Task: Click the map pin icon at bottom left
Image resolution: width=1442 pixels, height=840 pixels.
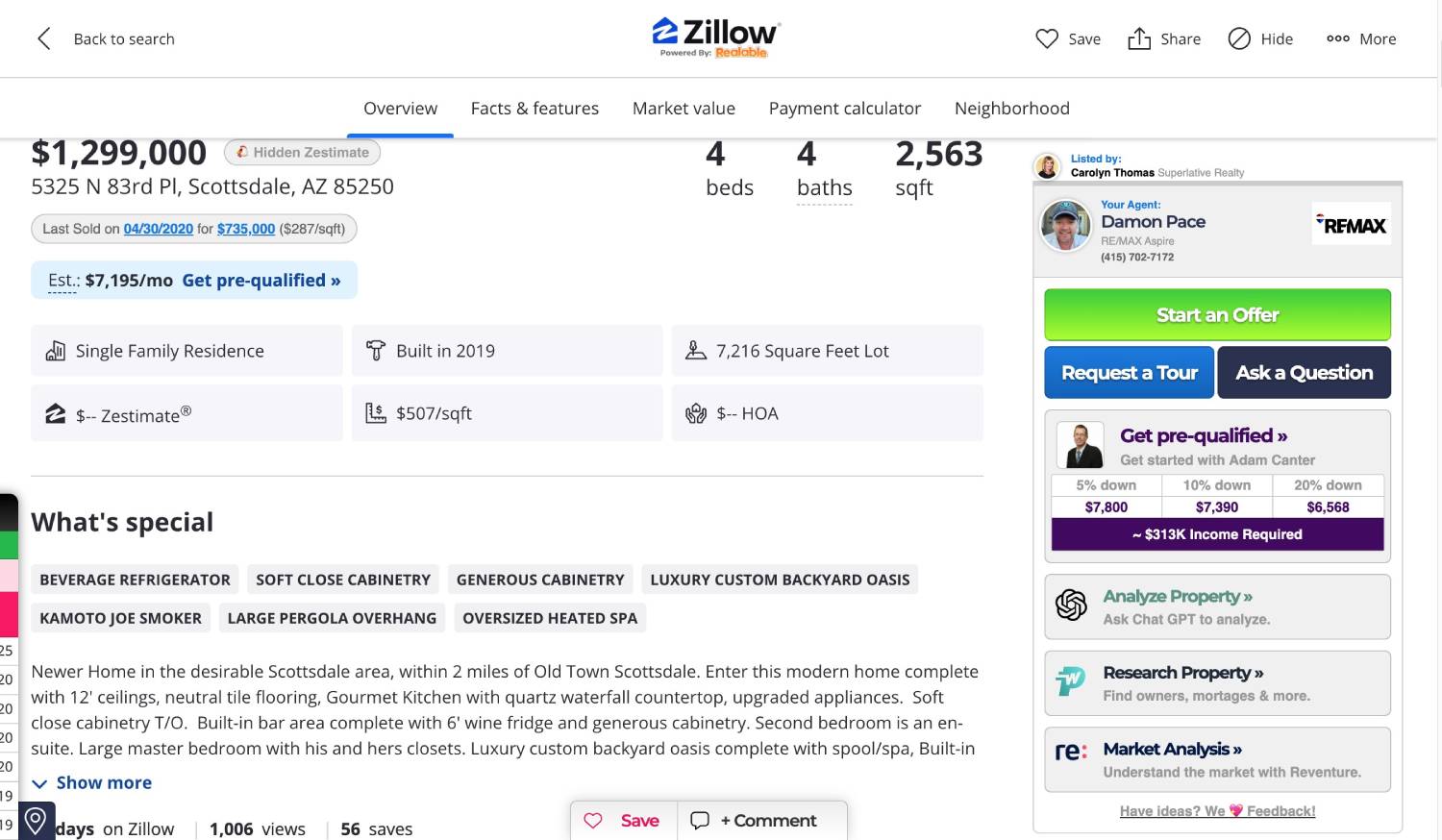Action: (36, 821)
